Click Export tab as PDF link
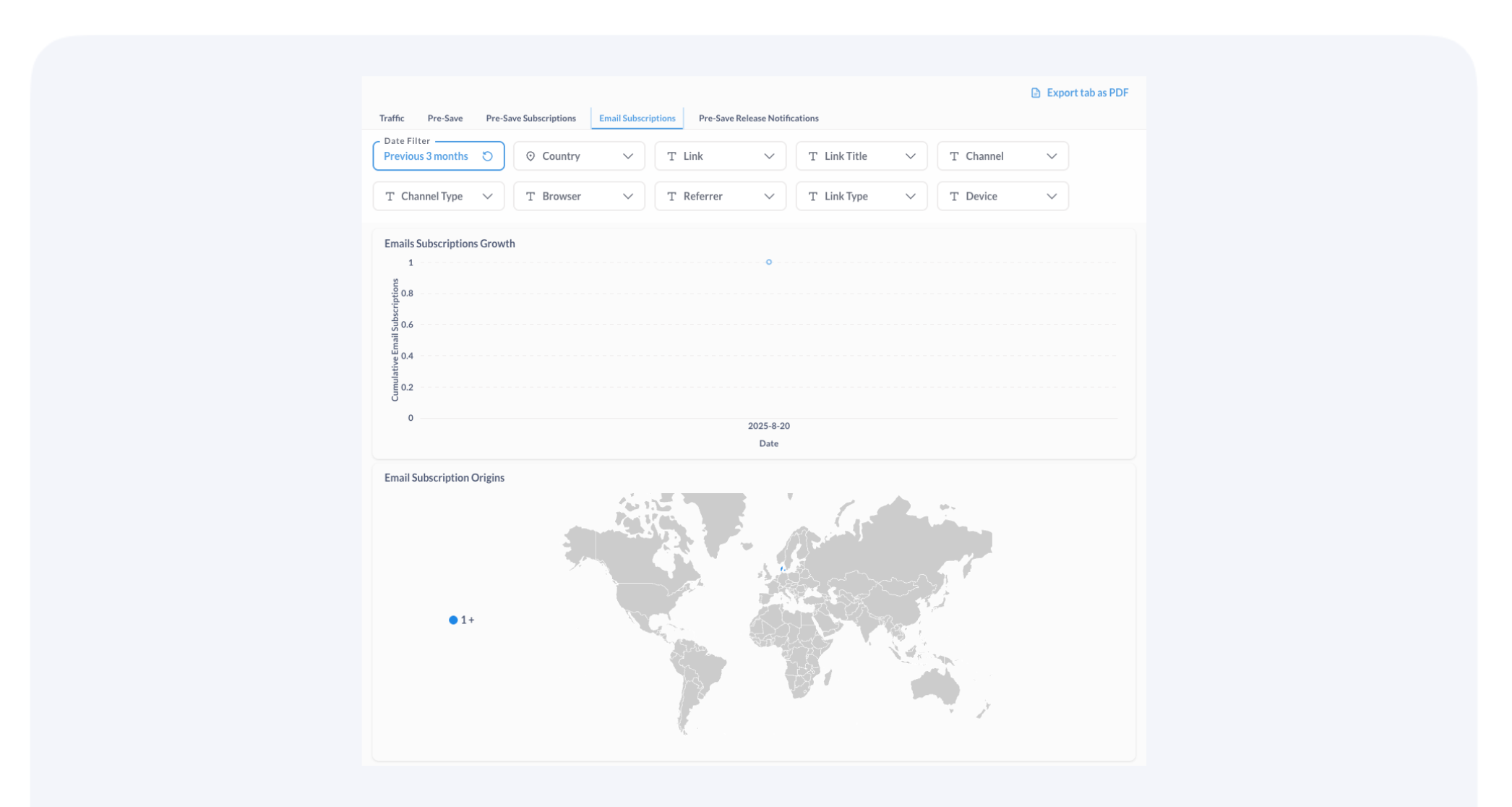 pyautogui.click(x=1086, y=93)
